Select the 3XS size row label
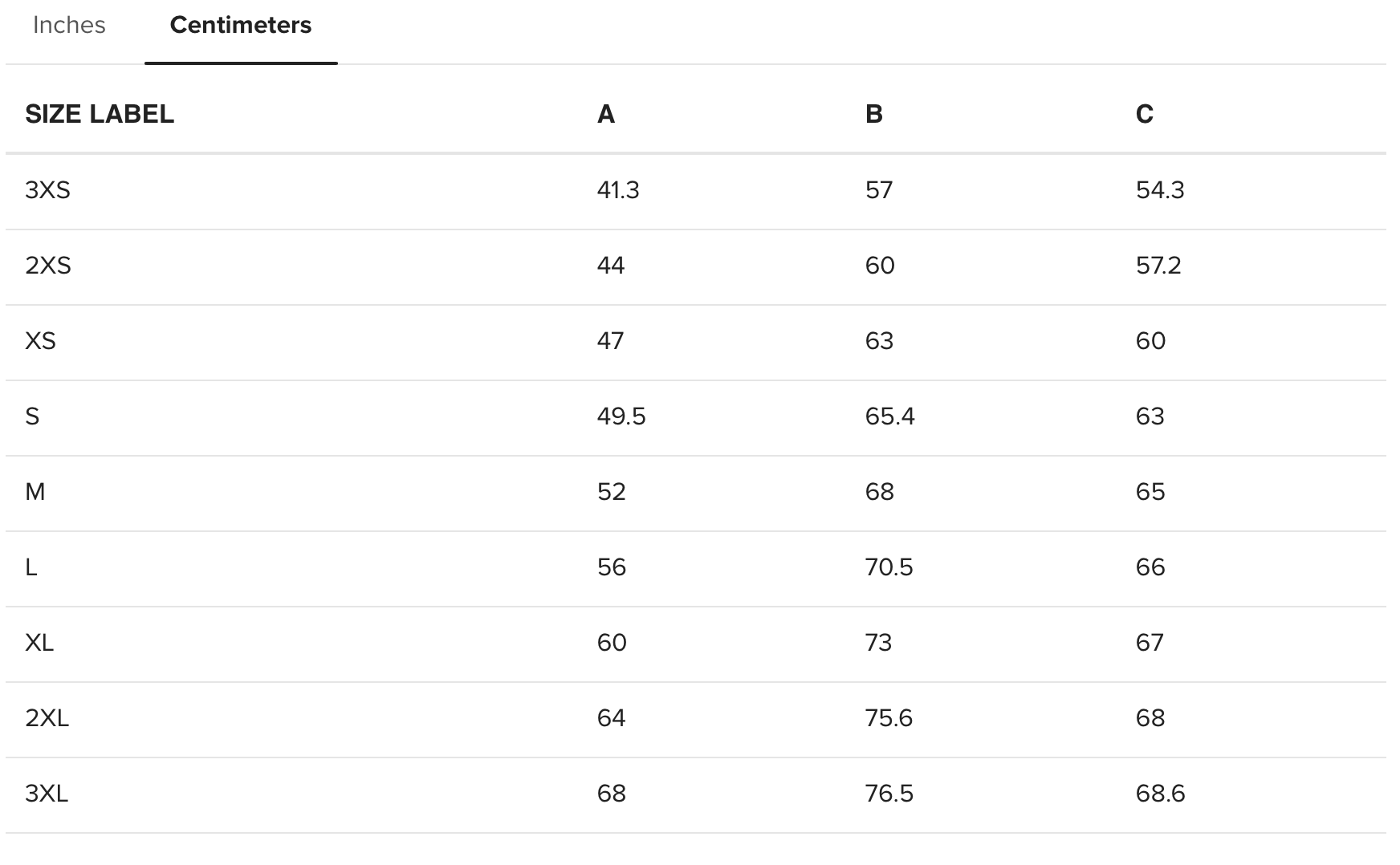Image resolution: width=1400 pixels, height=865 pixels. point(47,190)
